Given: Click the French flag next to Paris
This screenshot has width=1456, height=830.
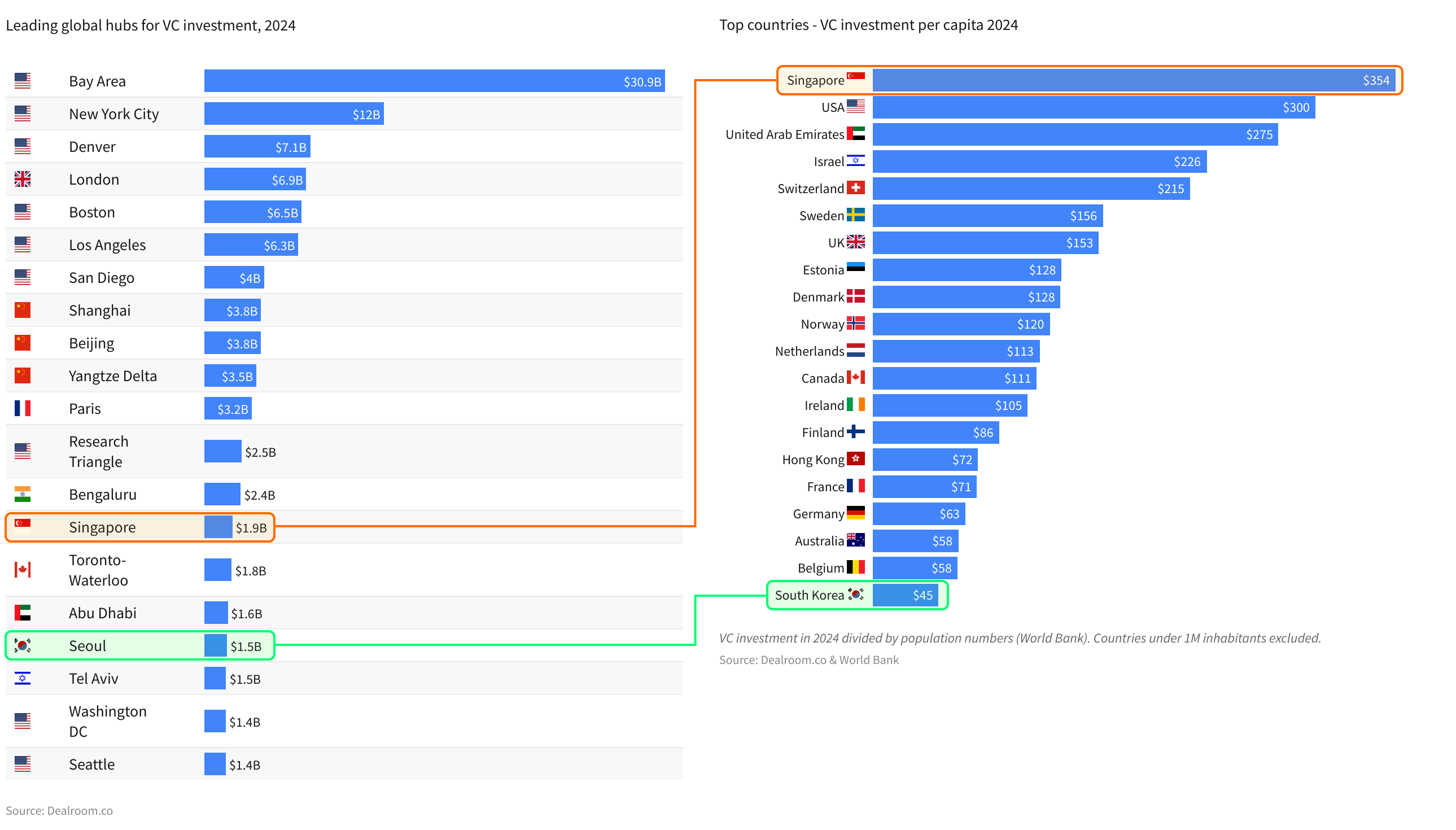Looking at the screenshot, I should pos(22,408).
